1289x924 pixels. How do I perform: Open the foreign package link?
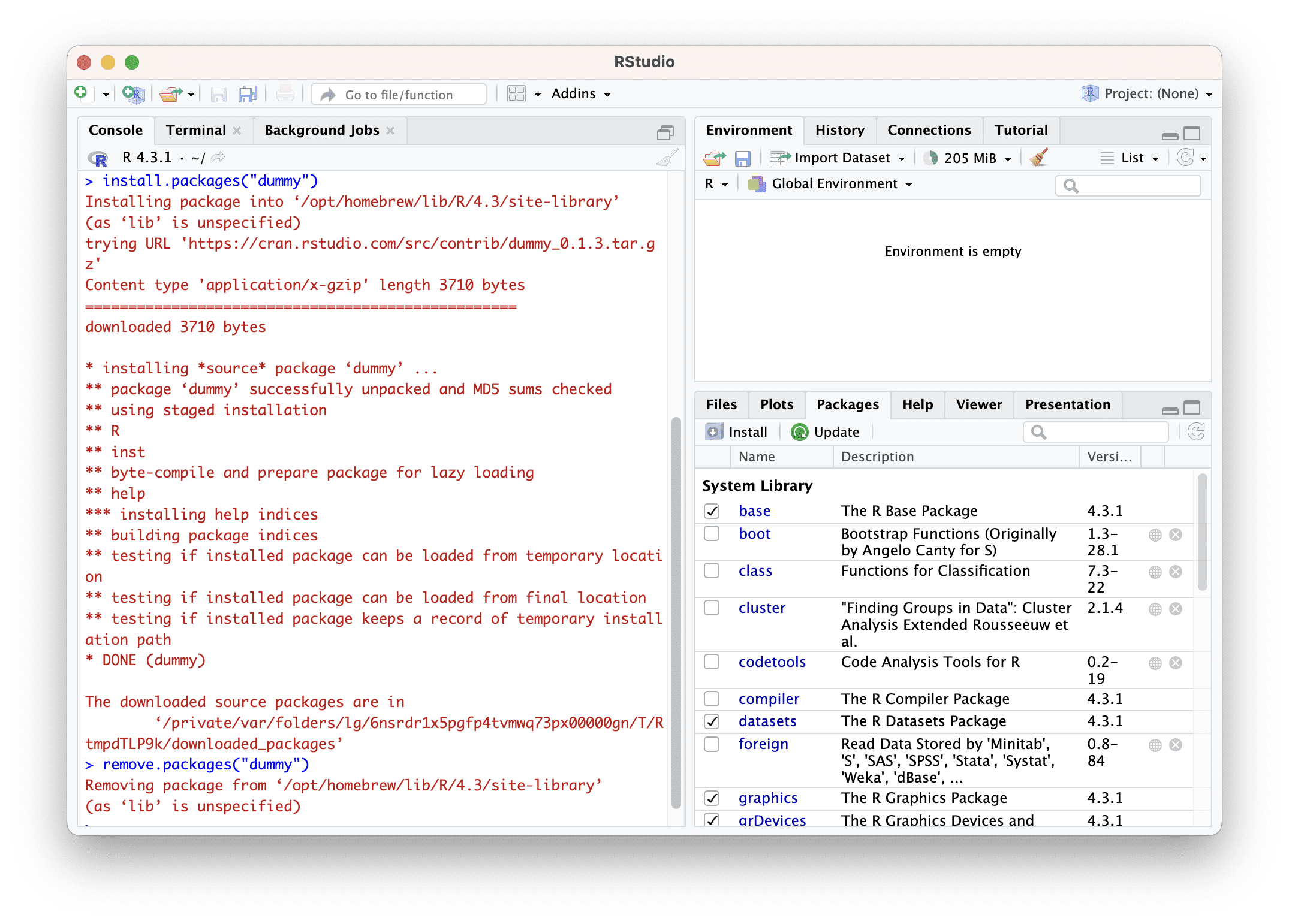[x=763, y=744]
